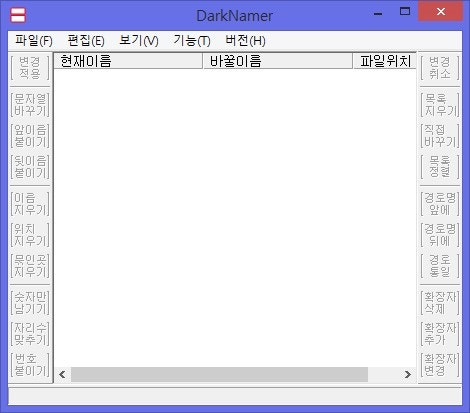The width and height of the screenshot is (470, 413).
Task: Click the 변경 취소 button
Action: 440,68
